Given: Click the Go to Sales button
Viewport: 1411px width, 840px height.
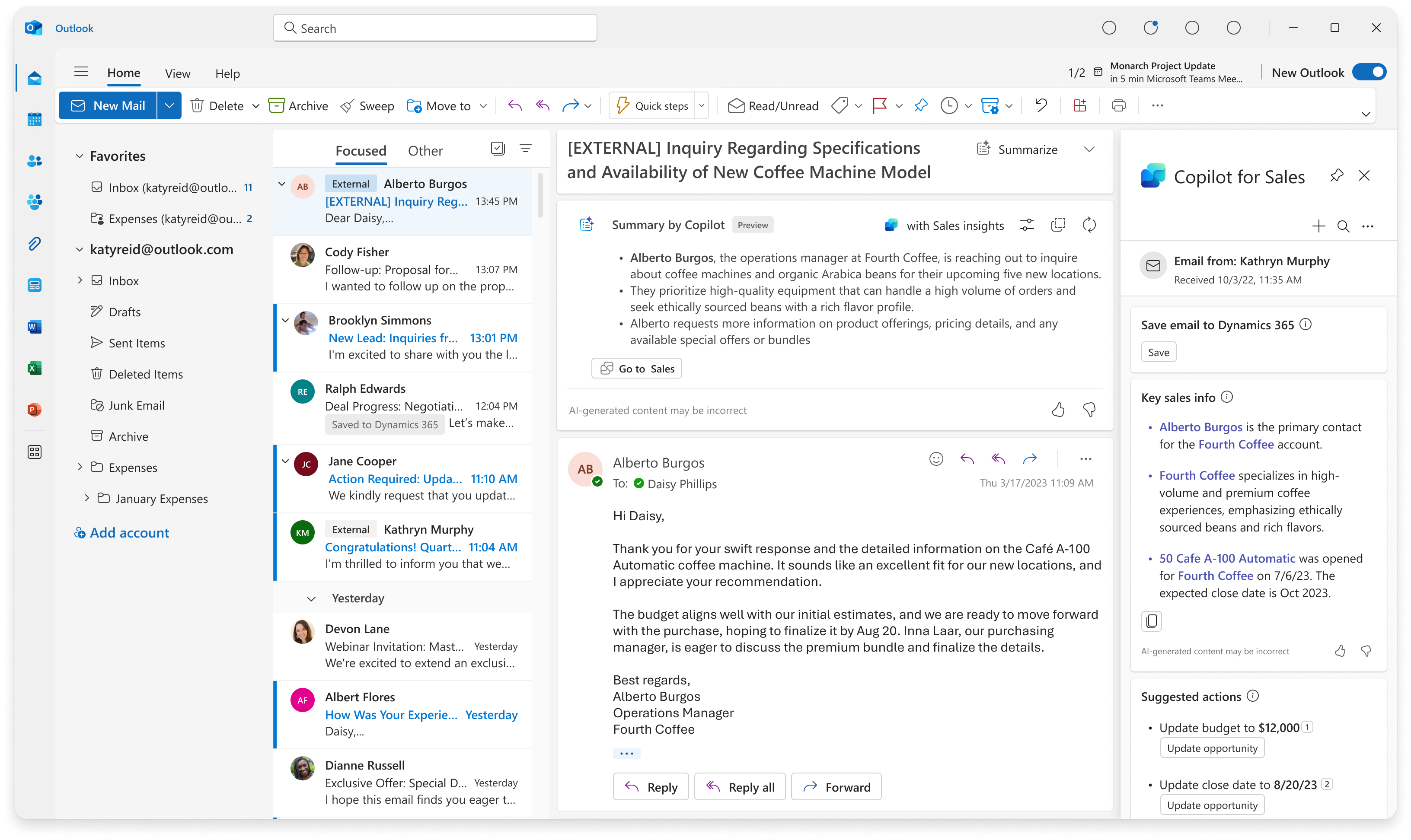Looking at the screenshot, I should coord(636,369).
